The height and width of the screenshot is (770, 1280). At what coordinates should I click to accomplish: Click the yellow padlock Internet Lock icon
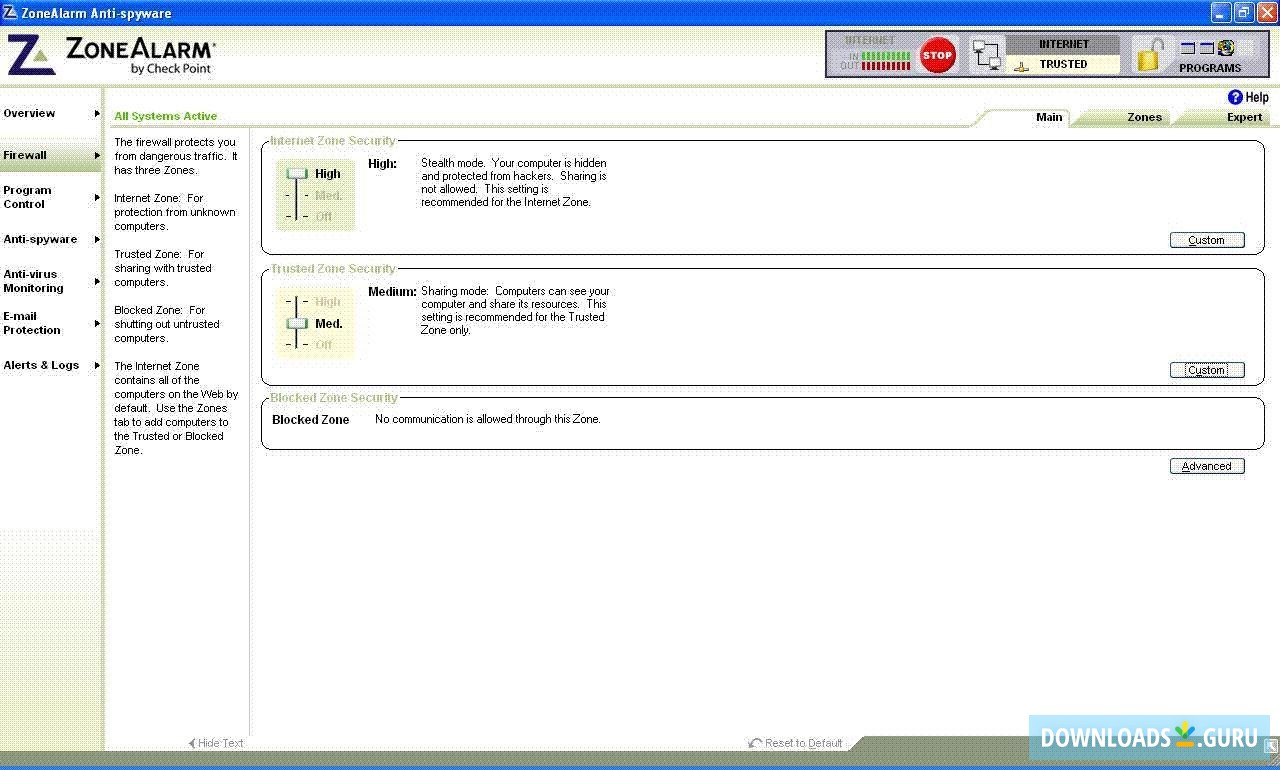point(1150,55)
